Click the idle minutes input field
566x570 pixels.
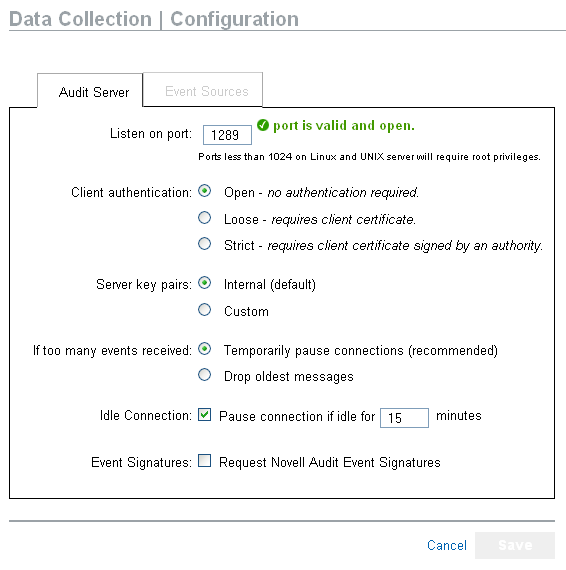[x=404, y=418]
